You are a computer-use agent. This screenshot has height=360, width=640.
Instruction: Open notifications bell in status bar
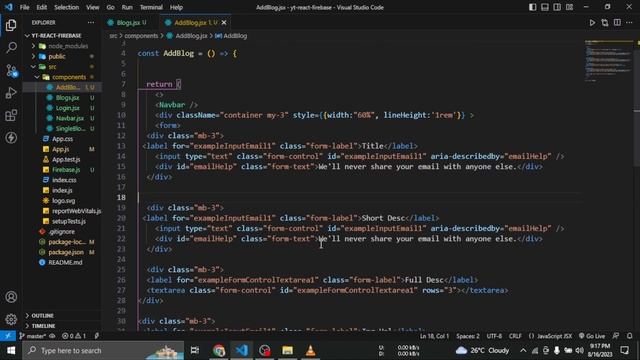tap(629, 336)
